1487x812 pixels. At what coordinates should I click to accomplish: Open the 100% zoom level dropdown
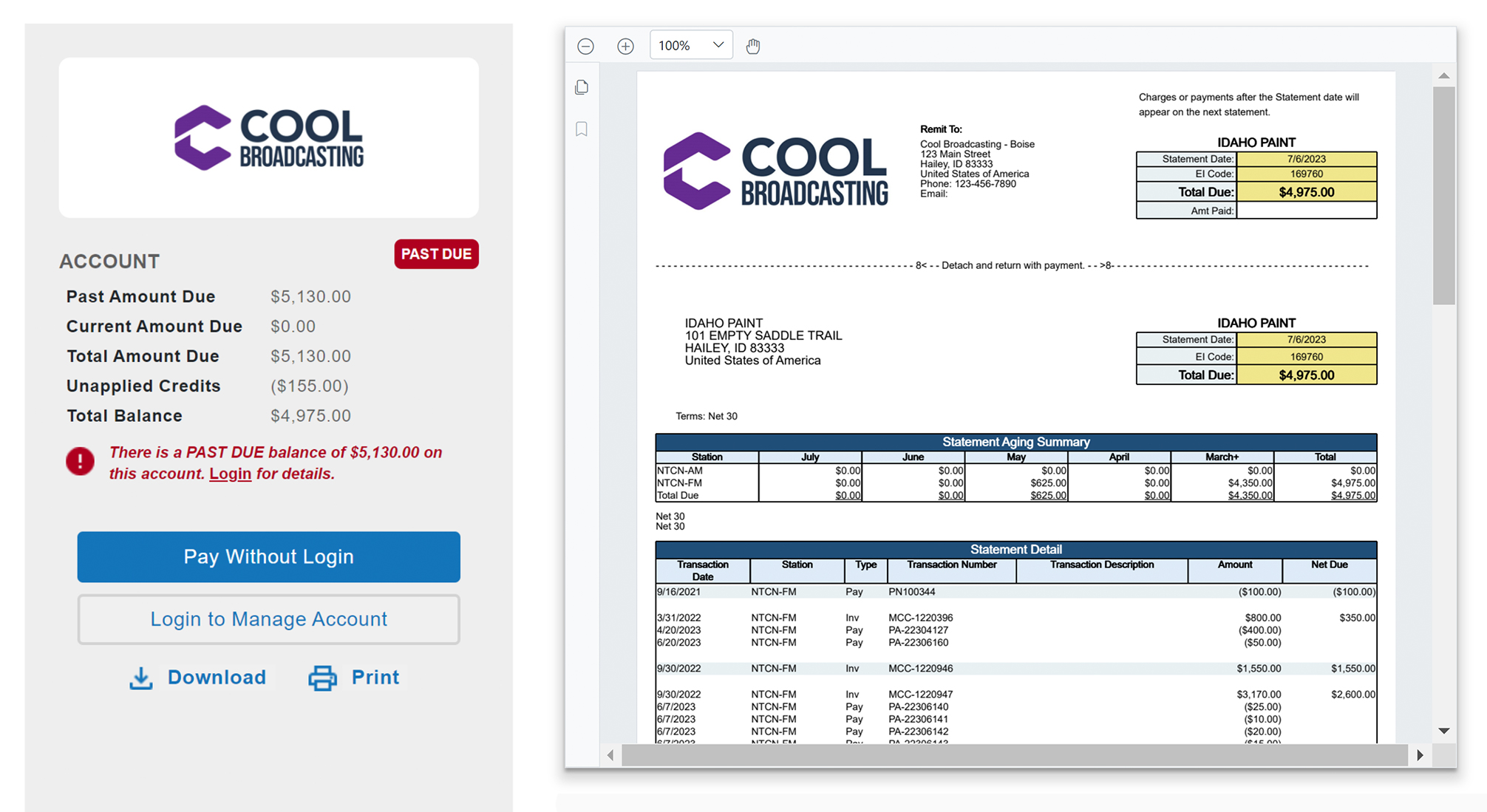[691, 45]
